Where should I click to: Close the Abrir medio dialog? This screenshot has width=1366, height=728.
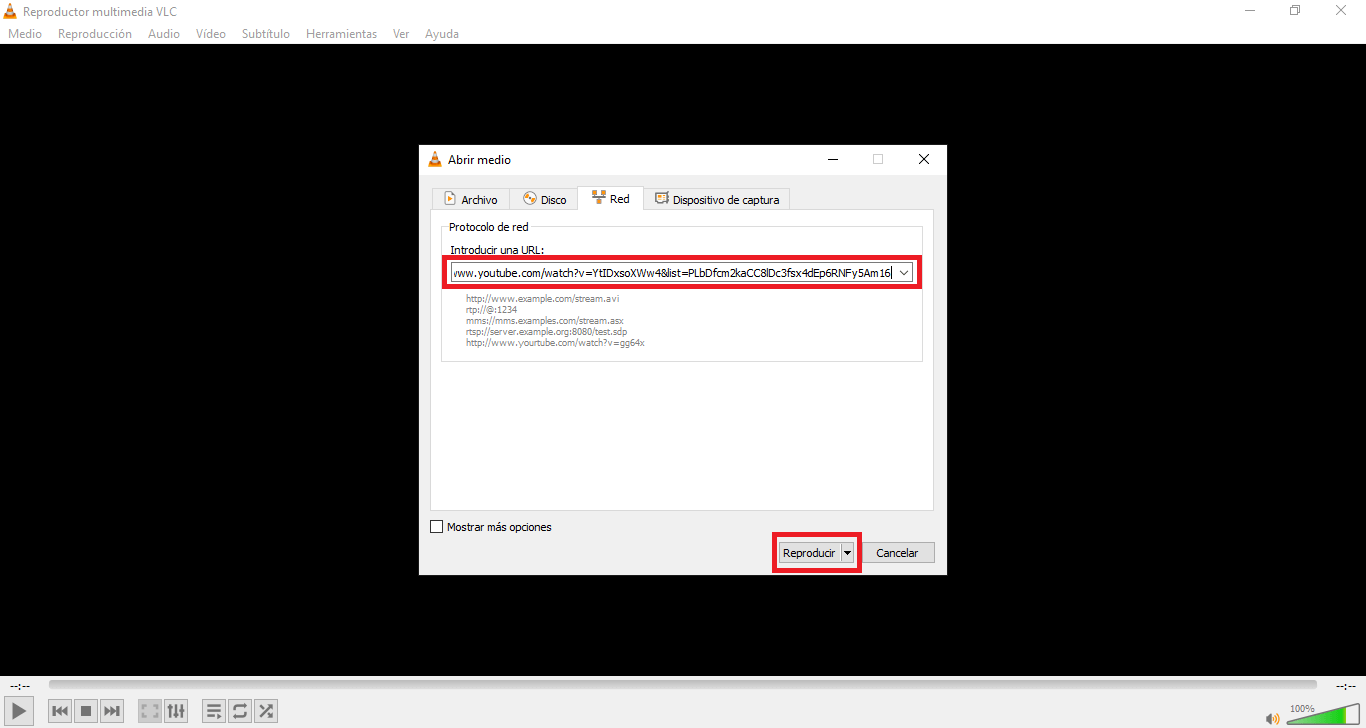click(x=924, y=159)
